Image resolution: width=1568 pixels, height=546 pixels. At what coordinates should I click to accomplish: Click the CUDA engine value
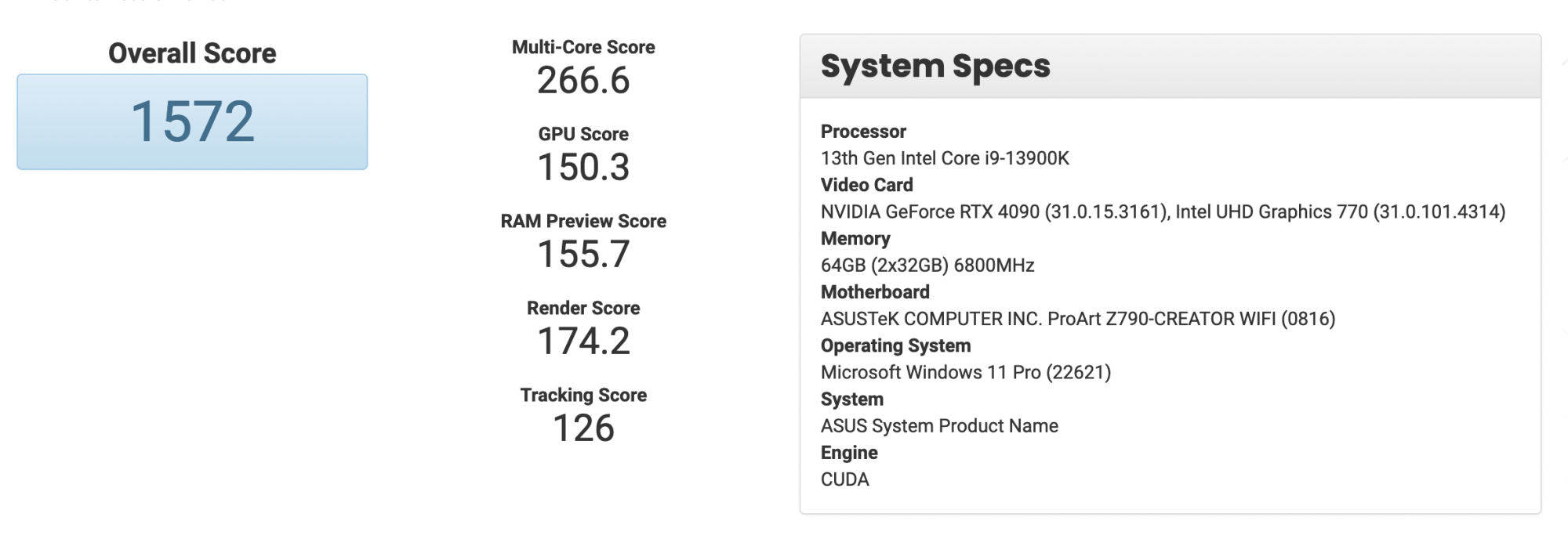844,479
